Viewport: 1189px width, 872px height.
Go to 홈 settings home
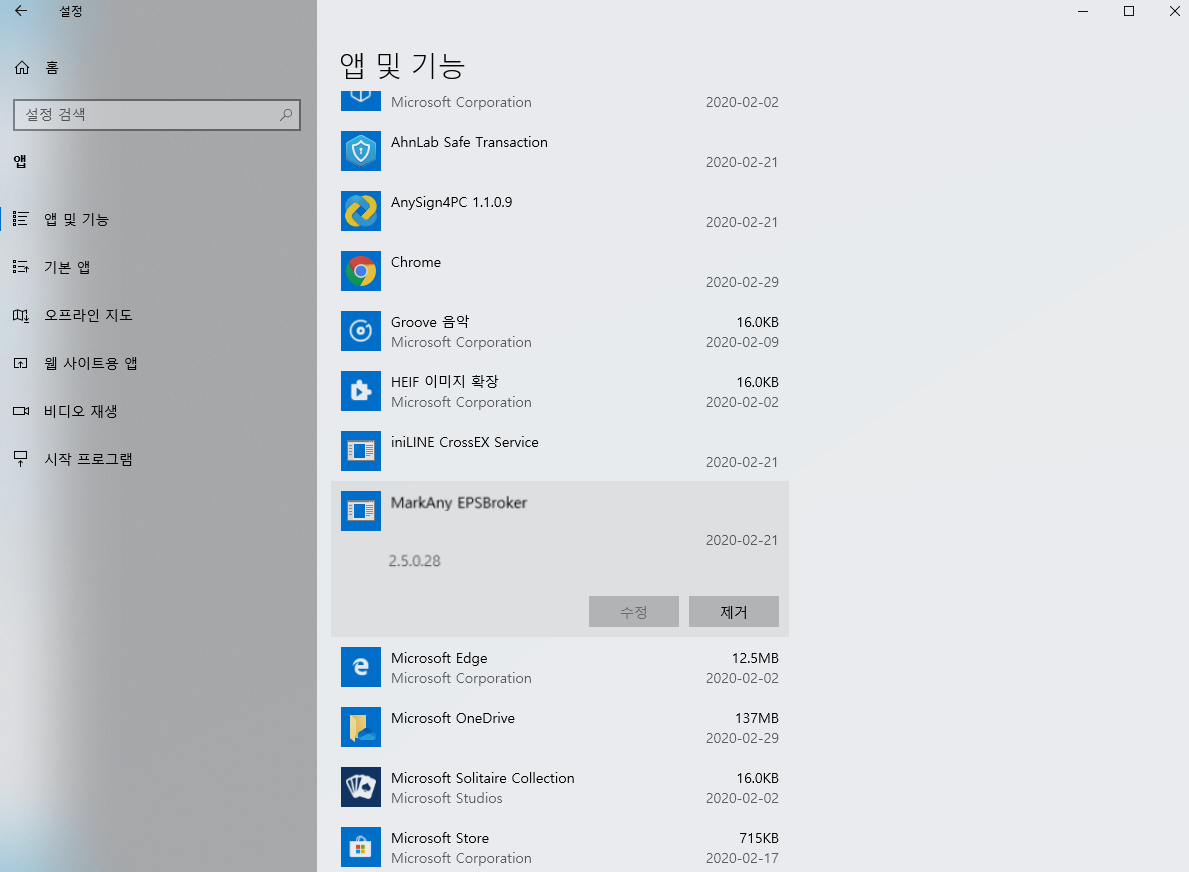(158, 67)
